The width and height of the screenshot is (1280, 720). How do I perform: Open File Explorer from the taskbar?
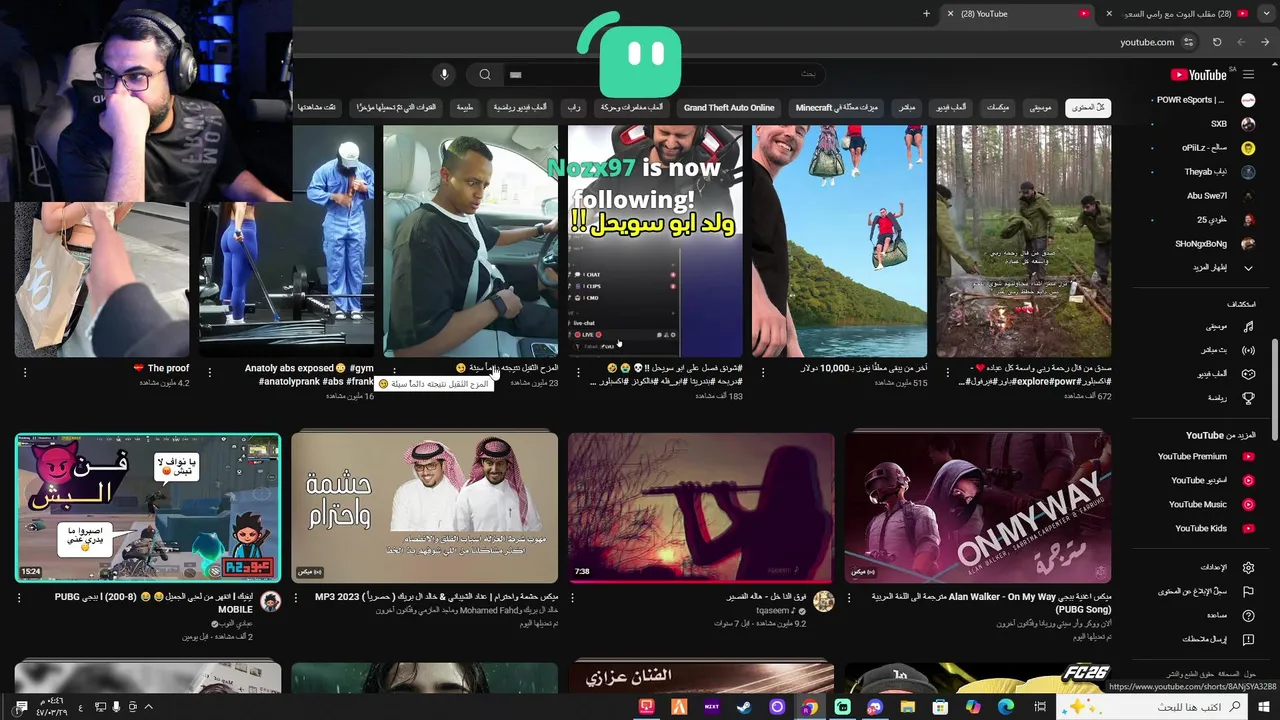tap(908, 707)
